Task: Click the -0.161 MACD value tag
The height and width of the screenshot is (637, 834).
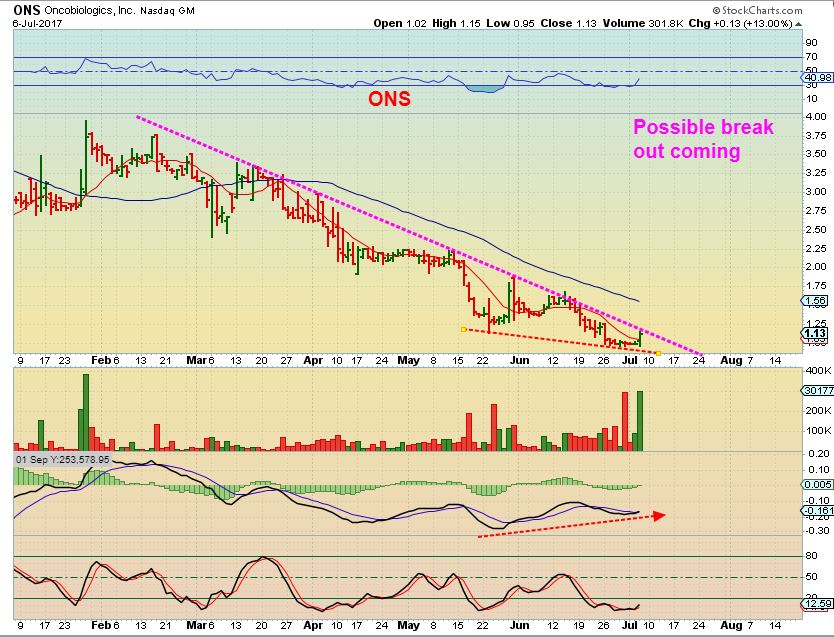Action: [x=818, y=511]
